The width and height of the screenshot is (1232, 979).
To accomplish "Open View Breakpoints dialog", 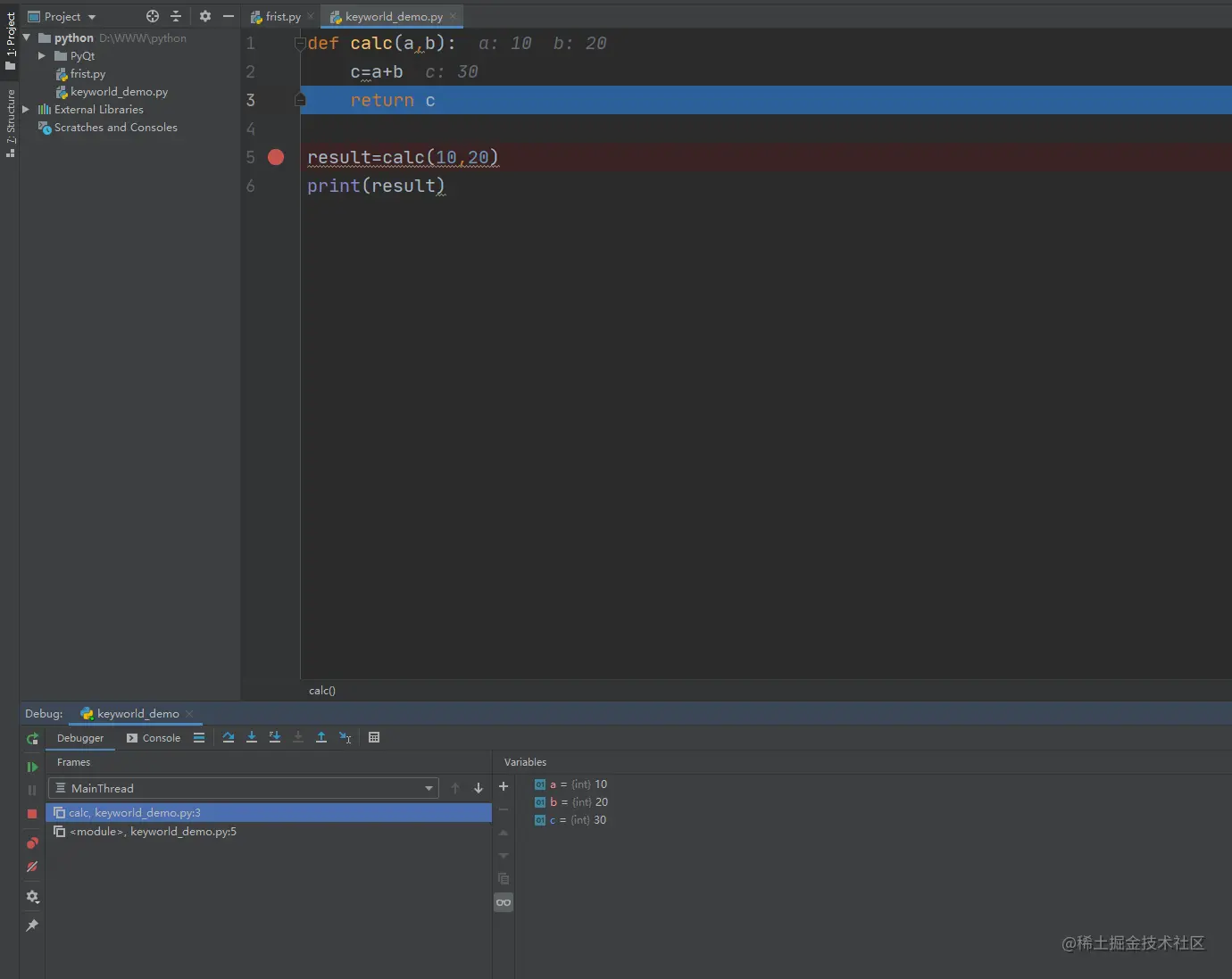I will click(32, 842).
